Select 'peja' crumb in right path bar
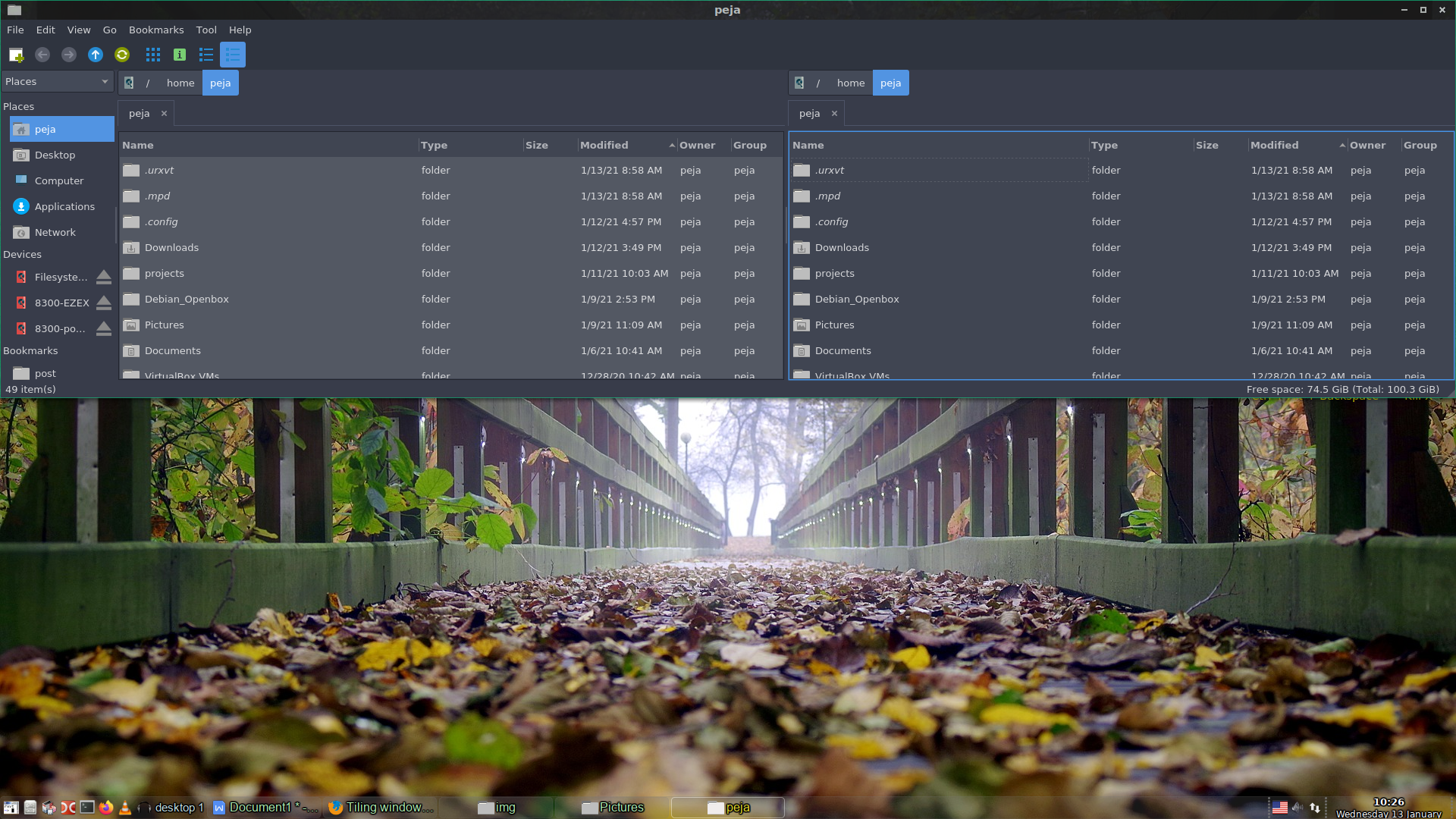 coord(891,83)
